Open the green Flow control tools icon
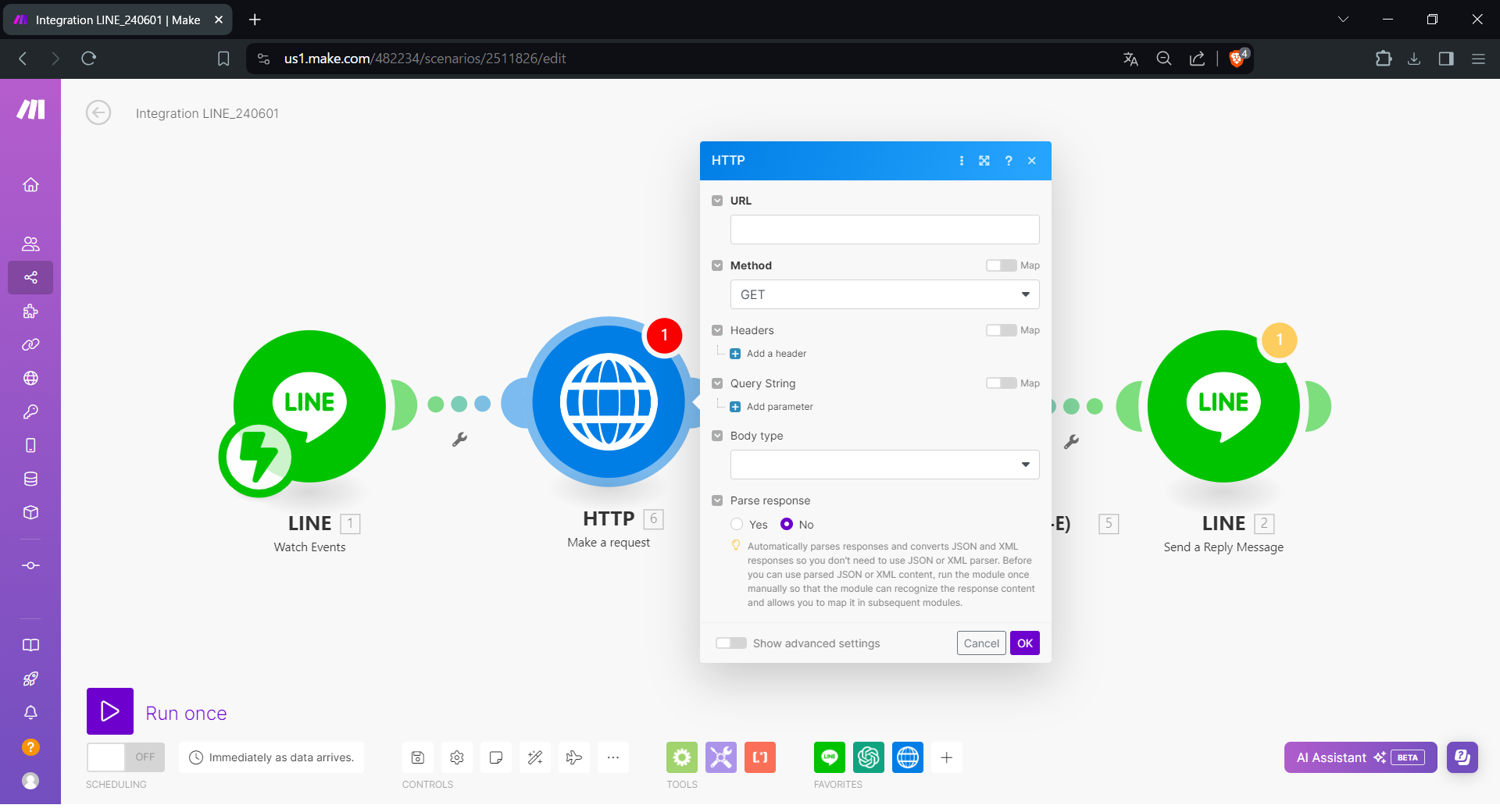The height and width of the screenshot is (812, 1500). coord(682,757)
